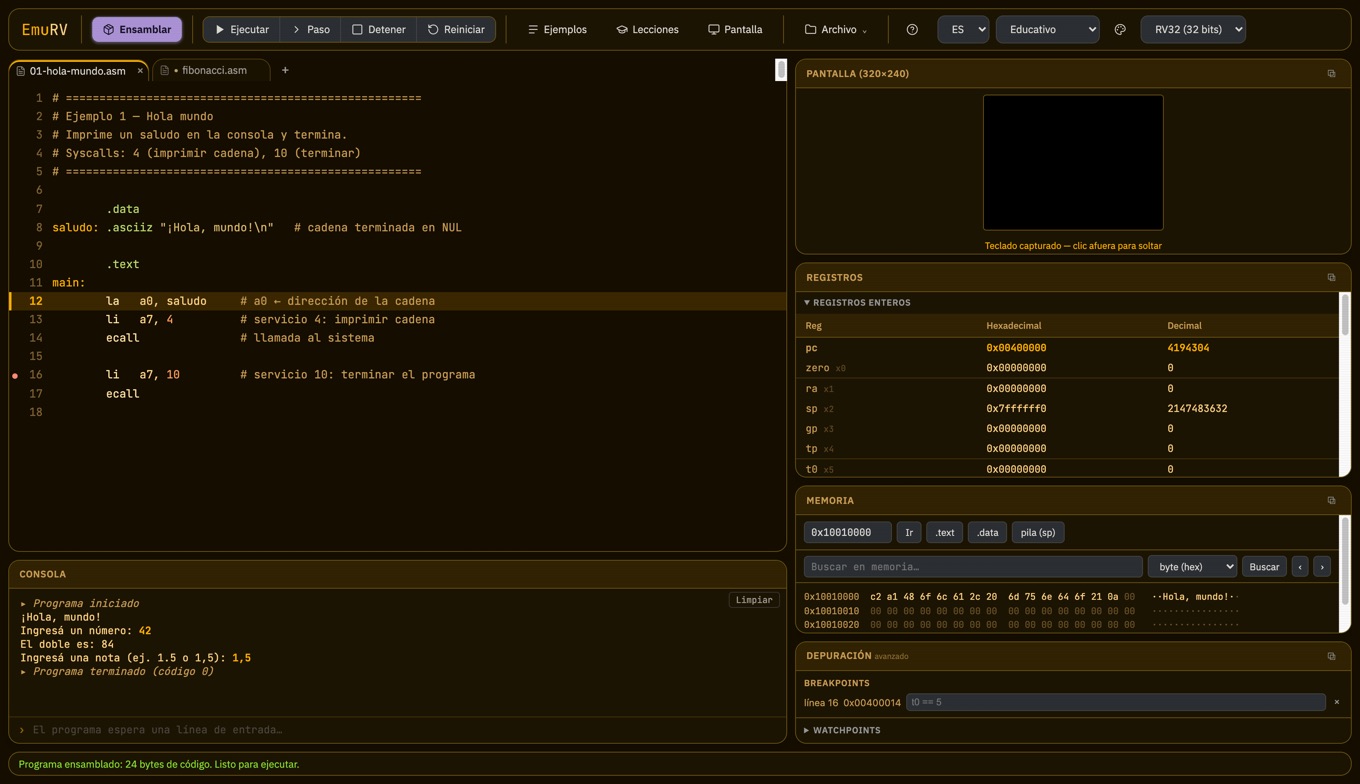This screenshot has width=1360, height=784.
Task: Toggle the breakpoint dot on line 16
Action: [15, 376]
